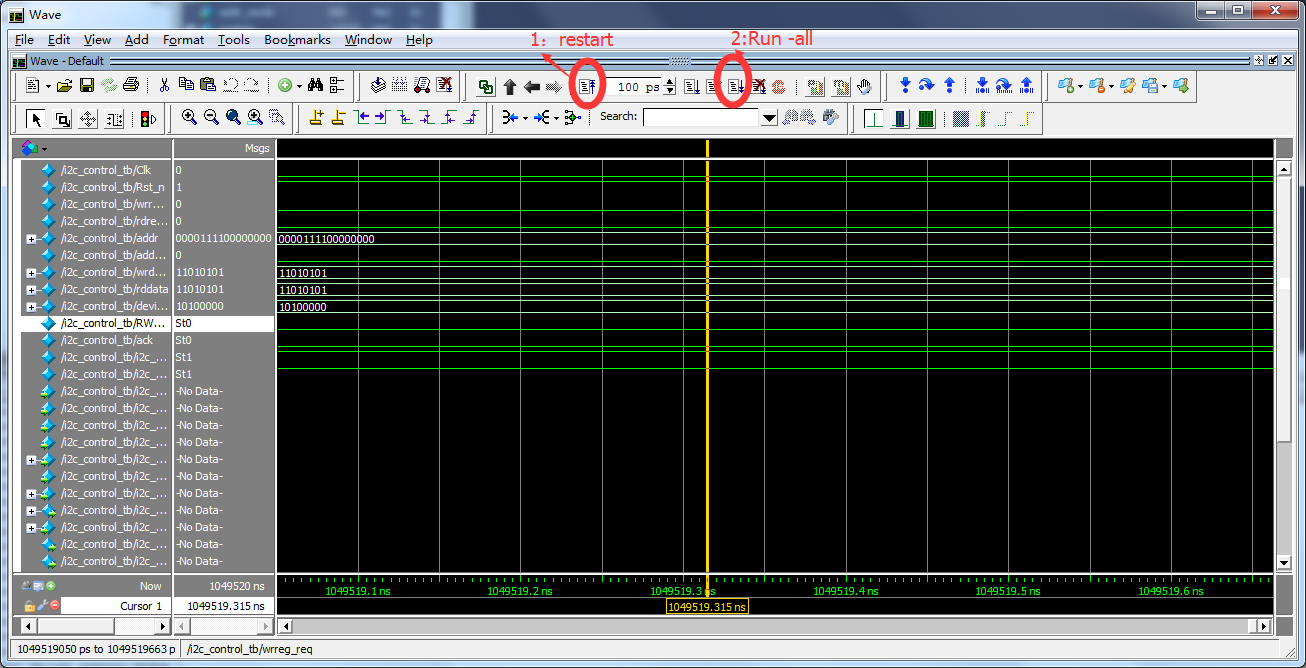The width and height of the screenshot is (1306, 668).
Task: Cut selection with the scissors icon
Action: 164,86
